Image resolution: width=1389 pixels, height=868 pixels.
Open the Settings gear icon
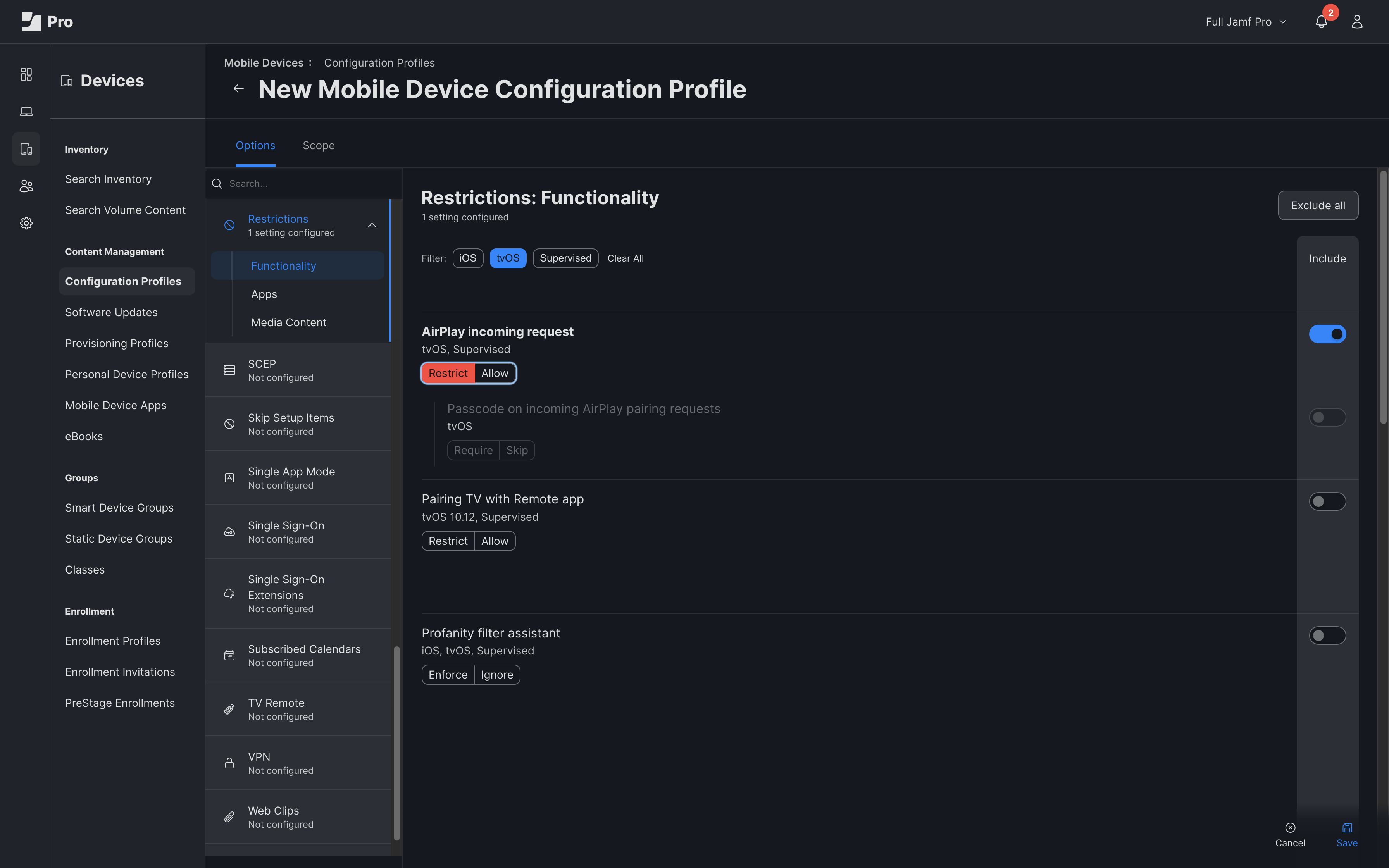26,223
